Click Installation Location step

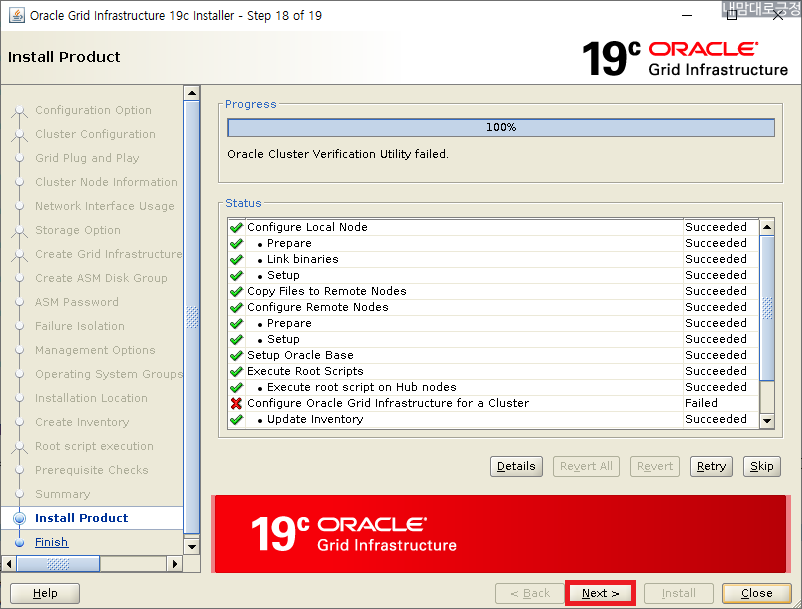click(x=91, y=398)
